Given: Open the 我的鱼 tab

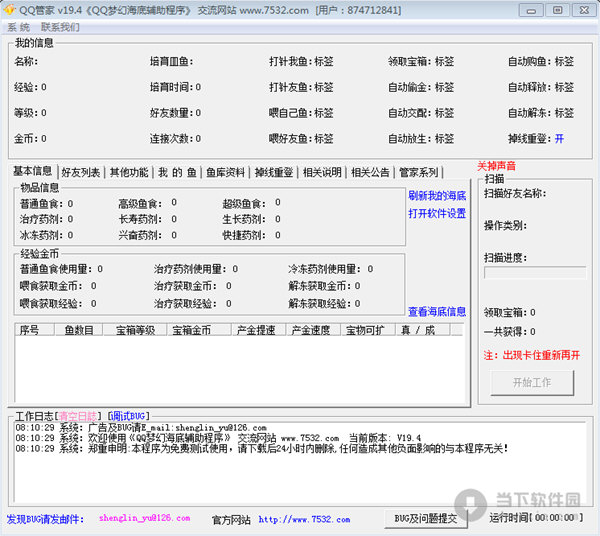Looking at the screenshot, I should tap(177, 172).
